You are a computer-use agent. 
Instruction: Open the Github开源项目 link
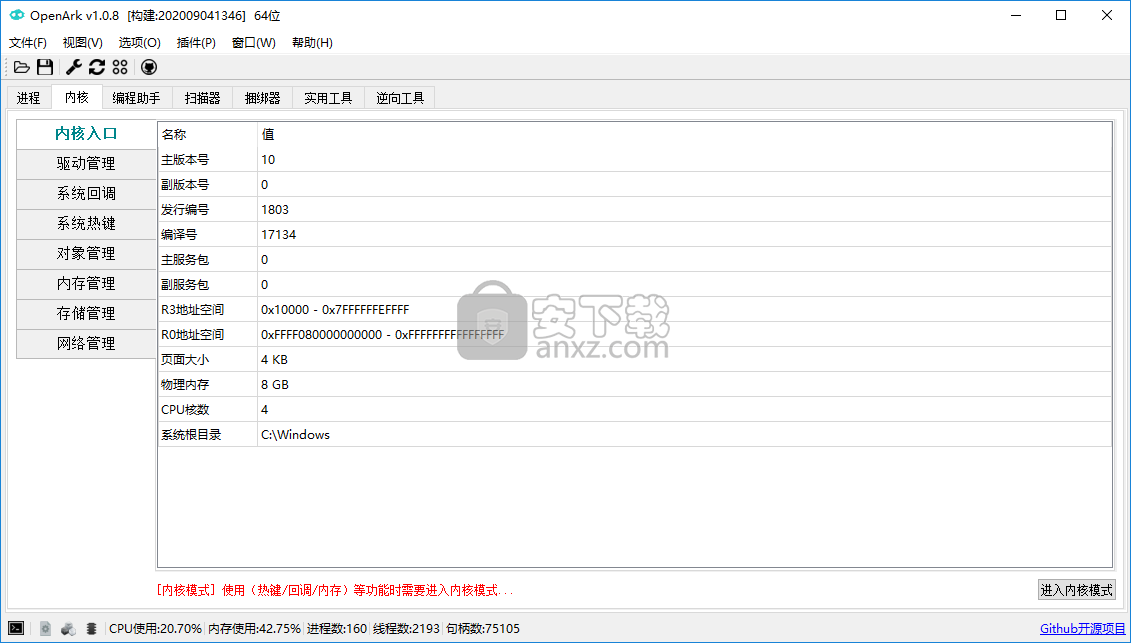[x=1083, y=629]
